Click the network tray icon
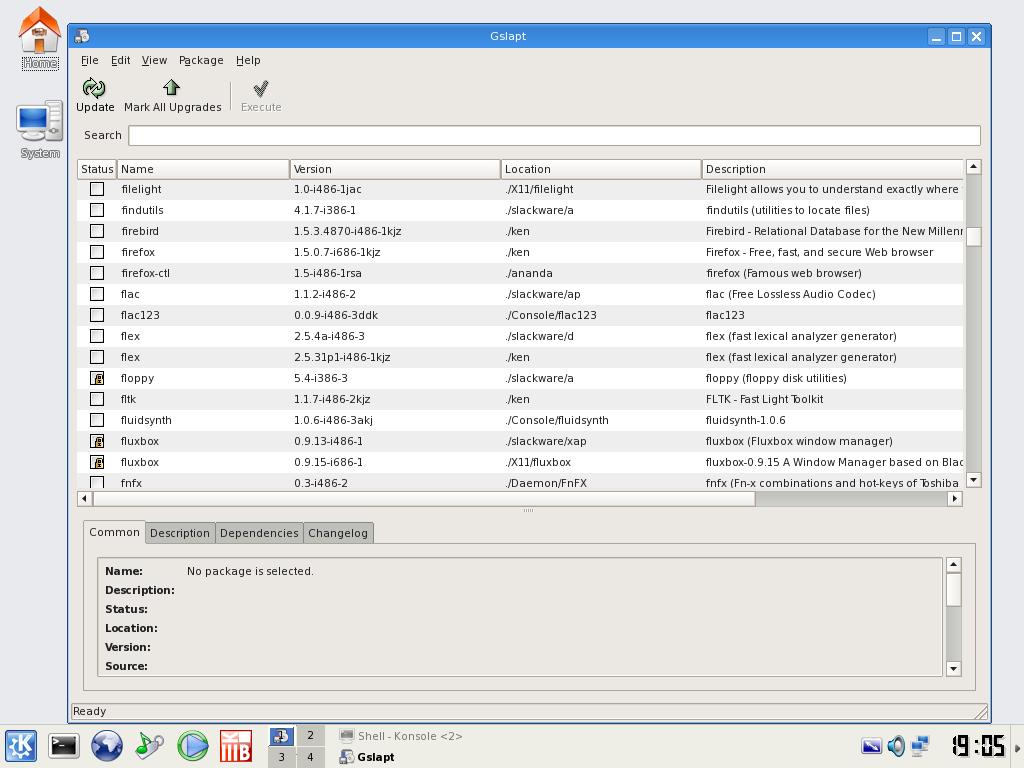The width and height of the screenshot is (1024, 768). tap(920, 746)
